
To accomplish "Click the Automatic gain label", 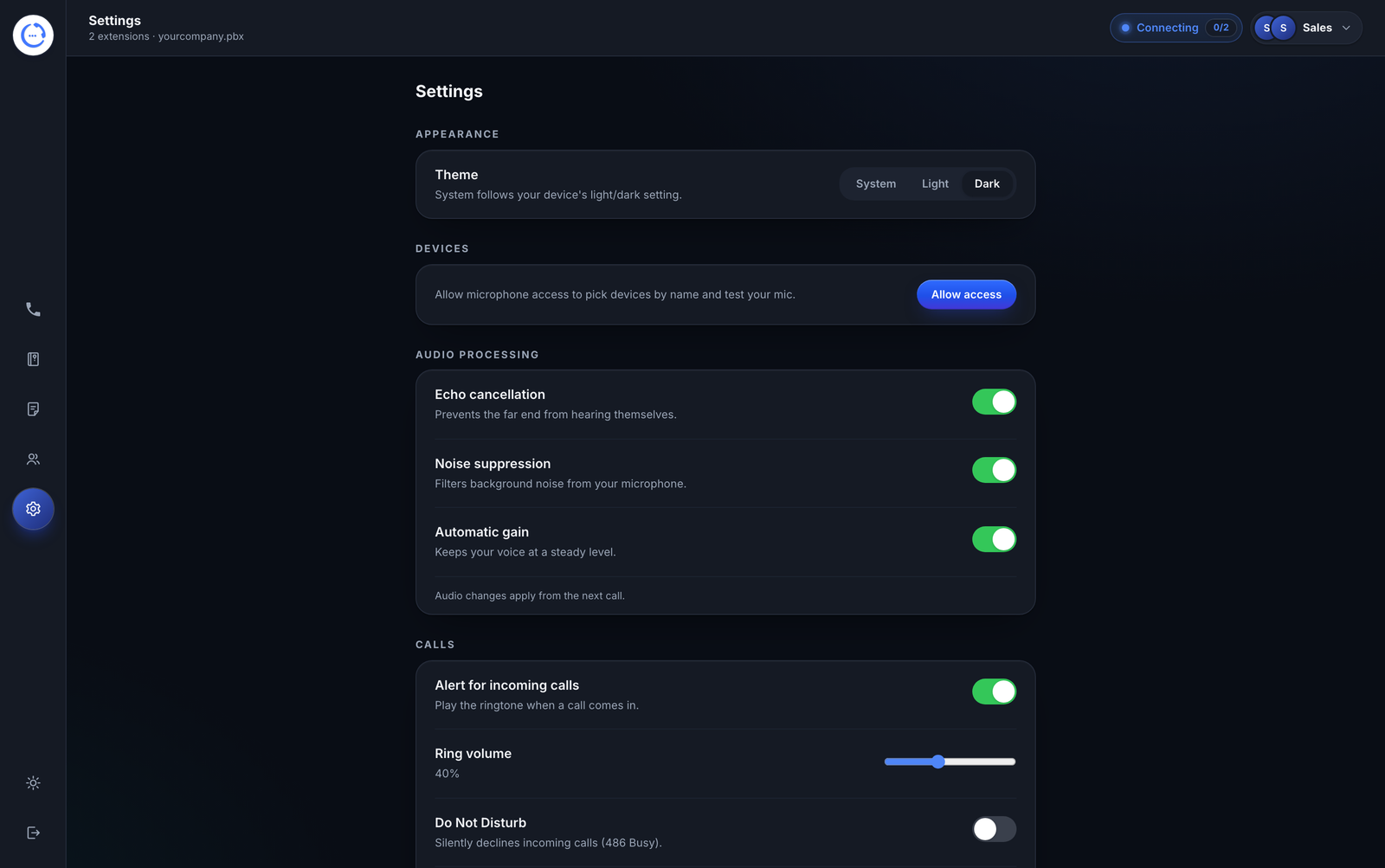I will 481,532.
